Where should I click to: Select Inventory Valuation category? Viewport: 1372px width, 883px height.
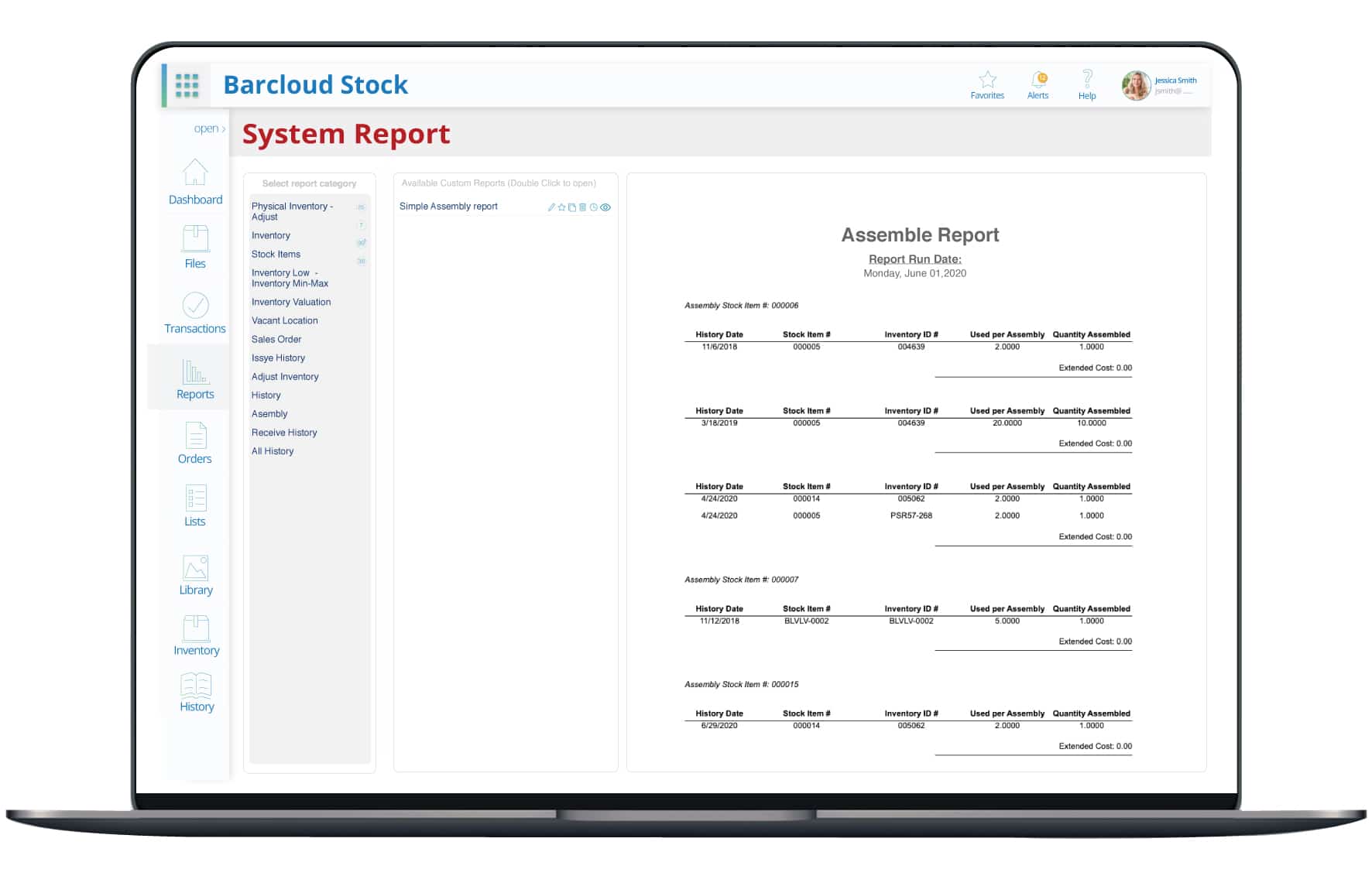point(291,302)
